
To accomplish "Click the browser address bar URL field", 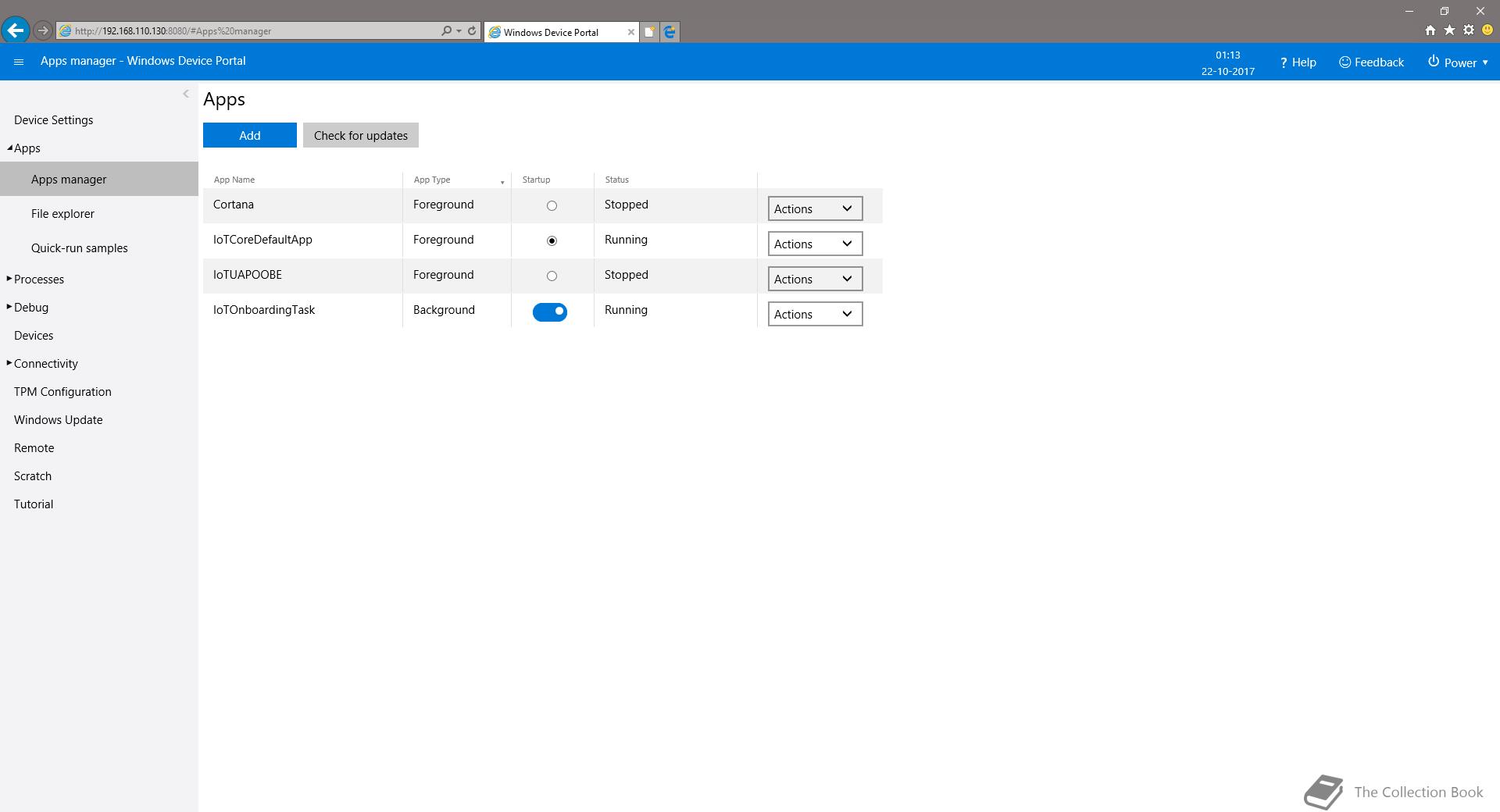I will (250, 31).
